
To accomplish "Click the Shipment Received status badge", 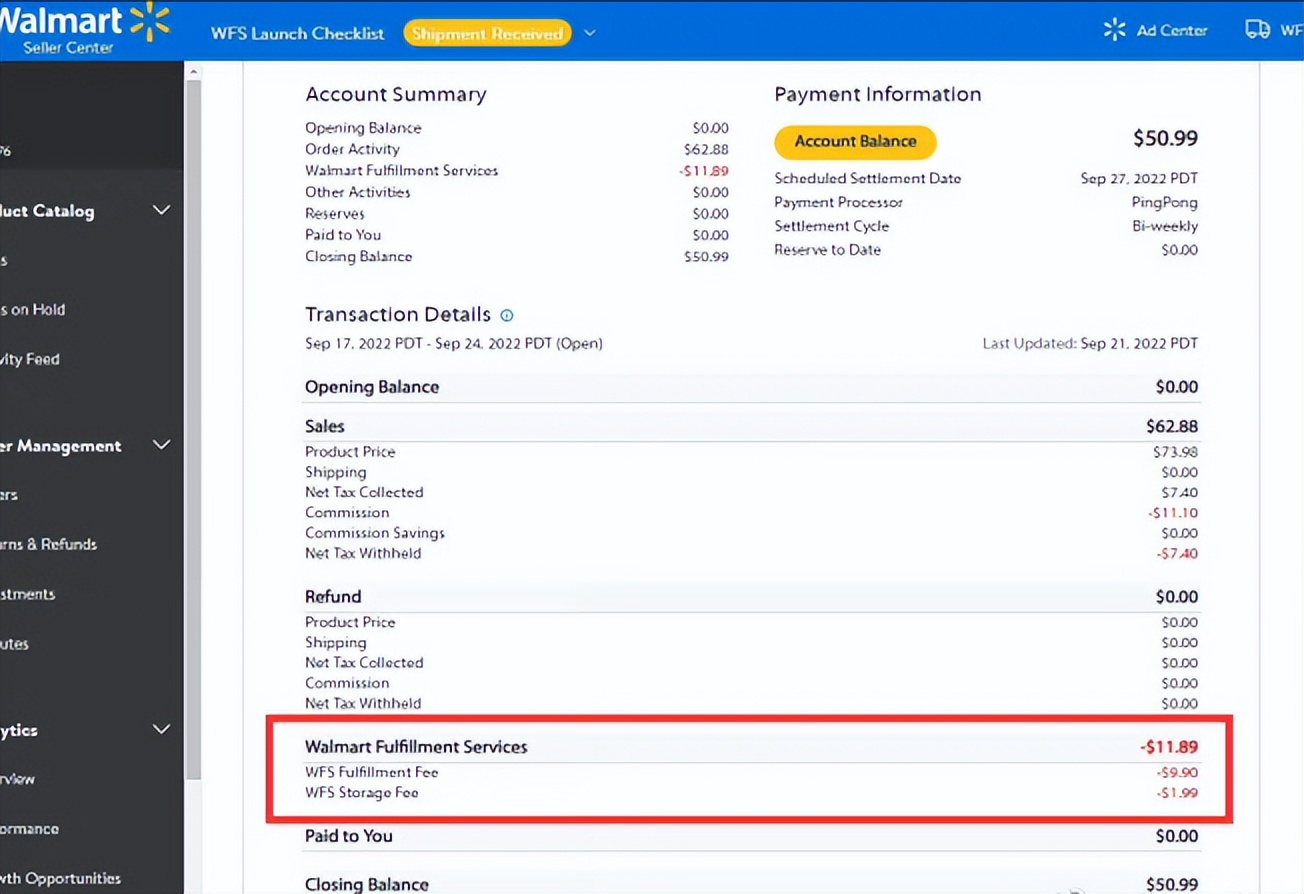I will (x=487, y=33).
